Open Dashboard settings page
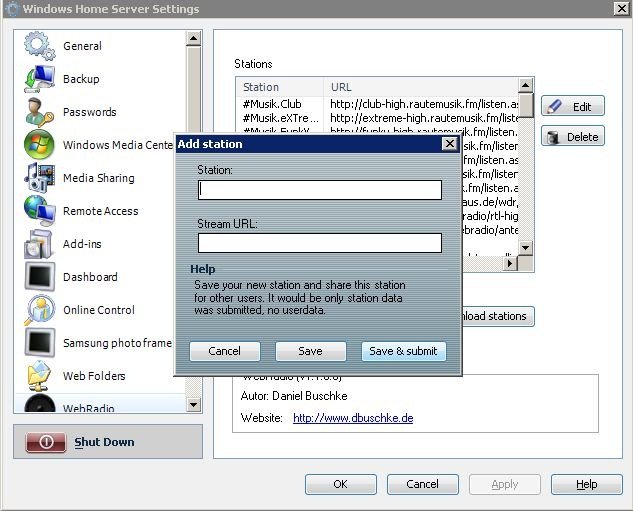 pyautogui.click(x=90, y=277)
